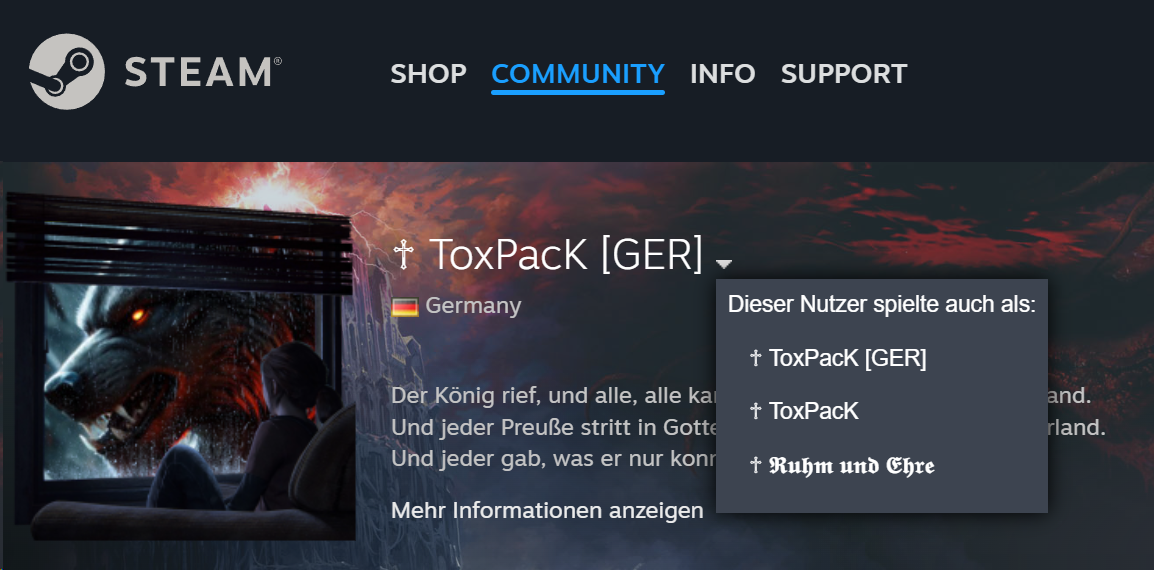Select the alias ToxPacK in the list

pos(804,411)
